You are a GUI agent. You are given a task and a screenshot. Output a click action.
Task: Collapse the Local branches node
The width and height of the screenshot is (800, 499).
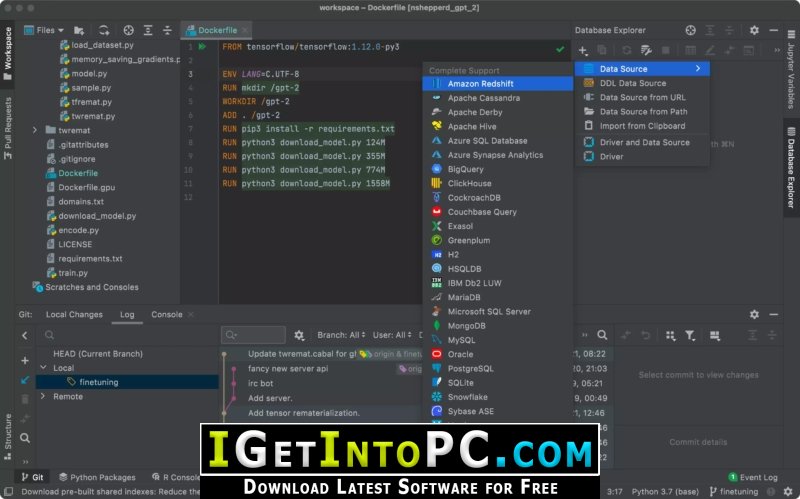coord(43,367)
